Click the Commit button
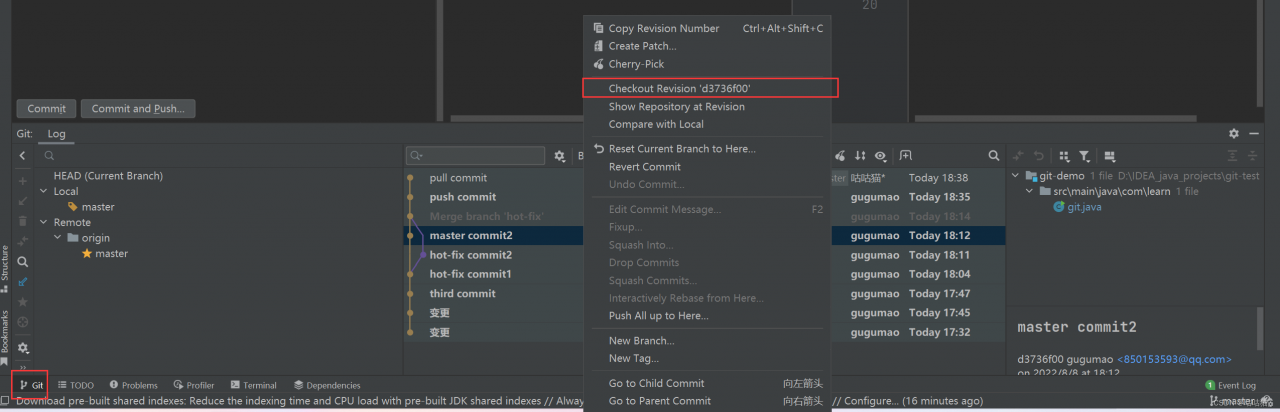The image size is (1280, 412). (x=46, y=109)
